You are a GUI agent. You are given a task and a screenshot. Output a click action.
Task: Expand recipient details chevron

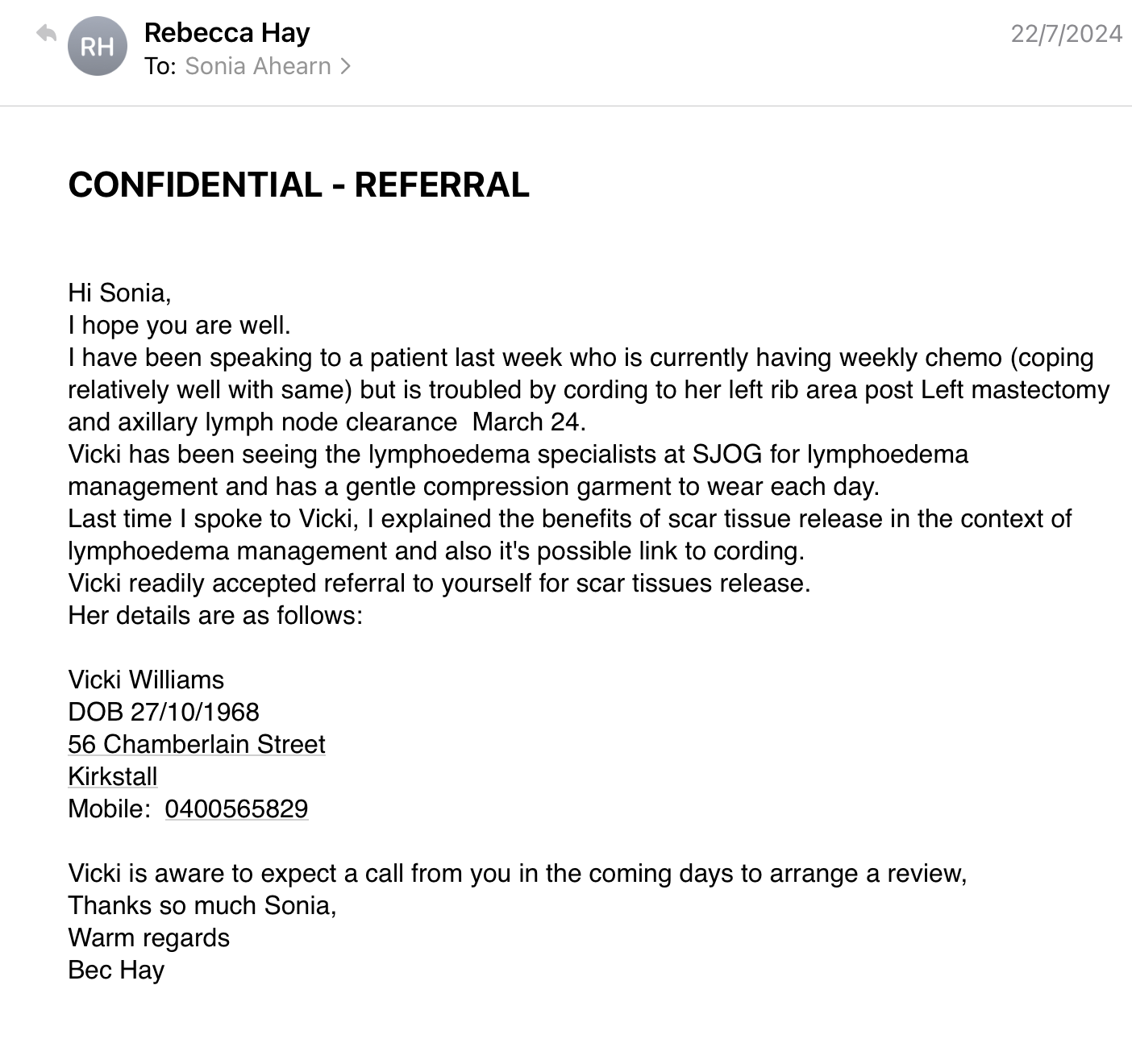[x=346, y=66]
